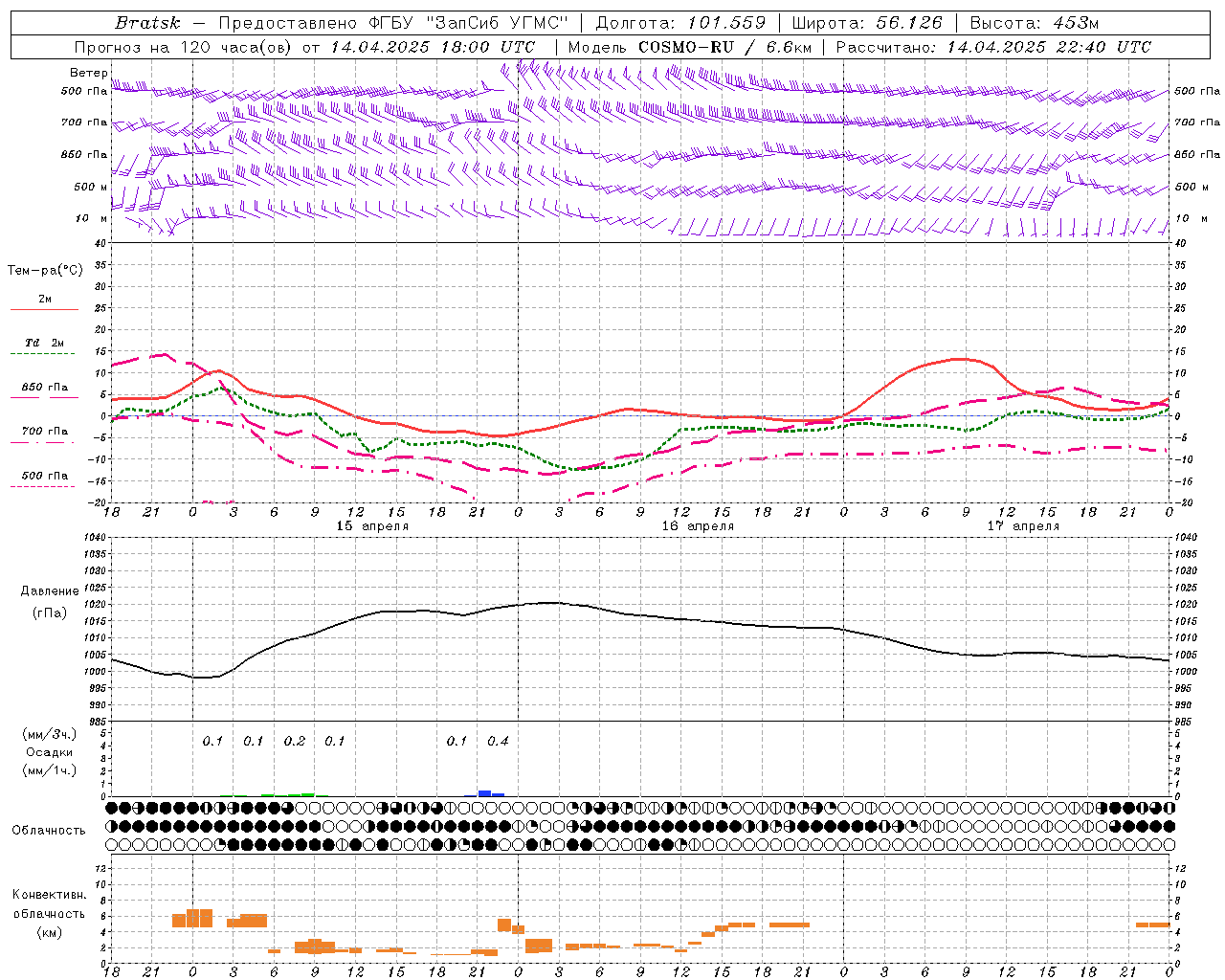
Task: Click the Ветер panel label
Action: pos(89,73)
